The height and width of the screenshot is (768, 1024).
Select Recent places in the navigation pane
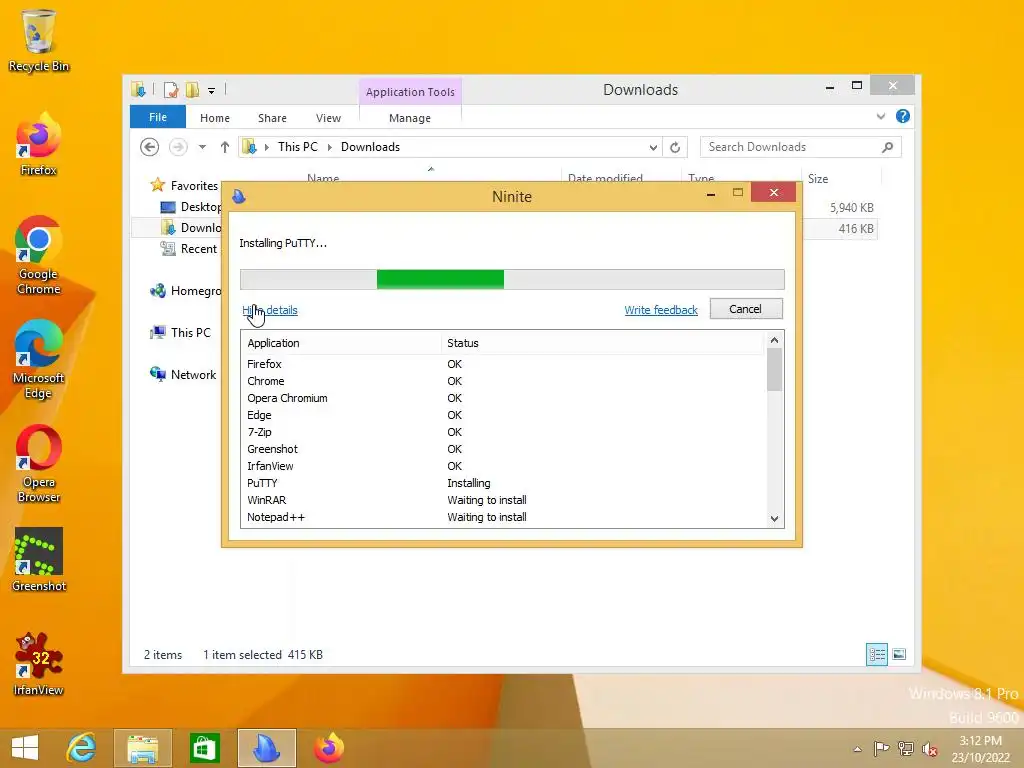coord(189,249)
